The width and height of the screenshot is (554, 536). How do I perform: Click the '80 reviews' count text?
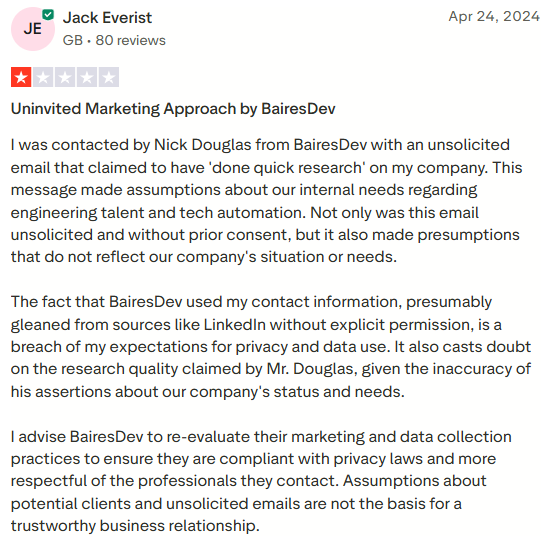click(130, 40)
